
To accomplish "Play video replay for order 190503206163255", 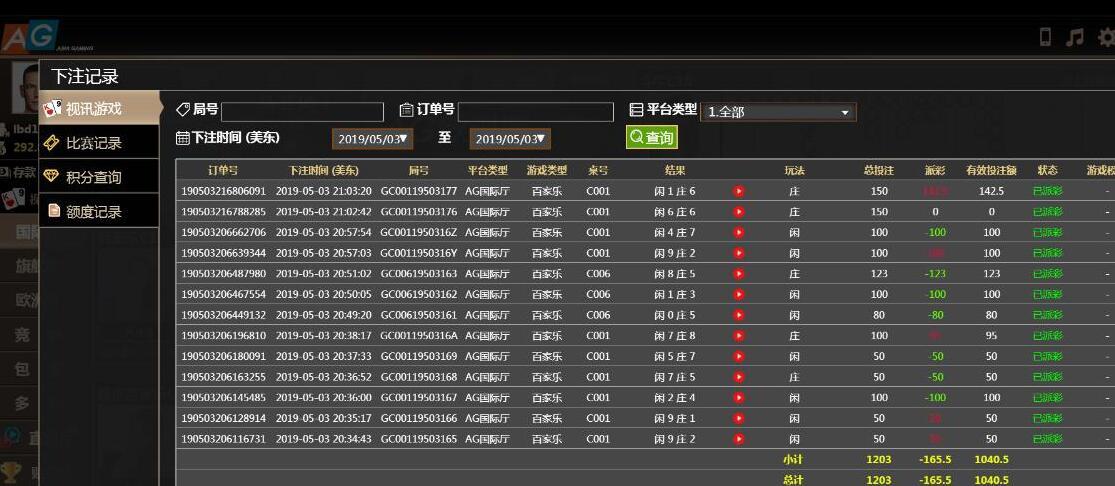I will click(739, 377).
